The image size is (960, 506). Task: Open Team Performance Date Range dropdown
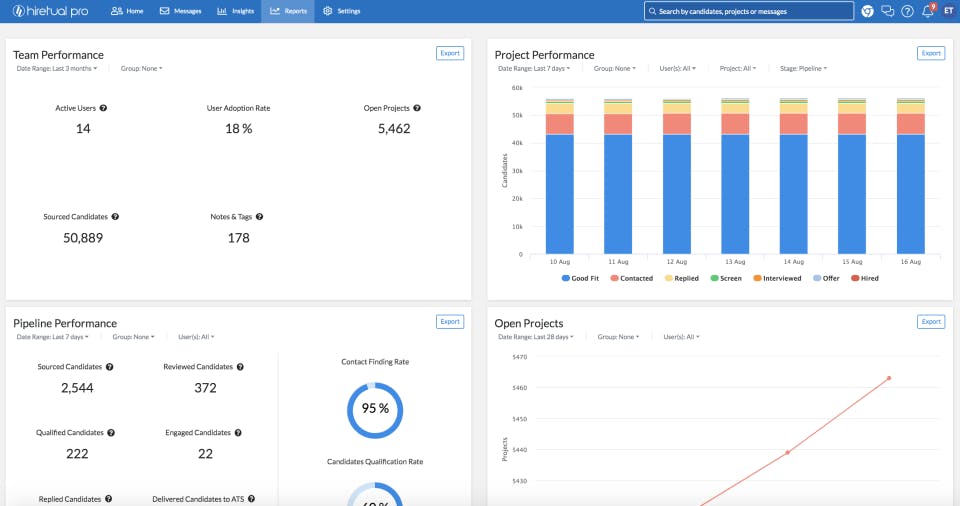tap(57, 69)
